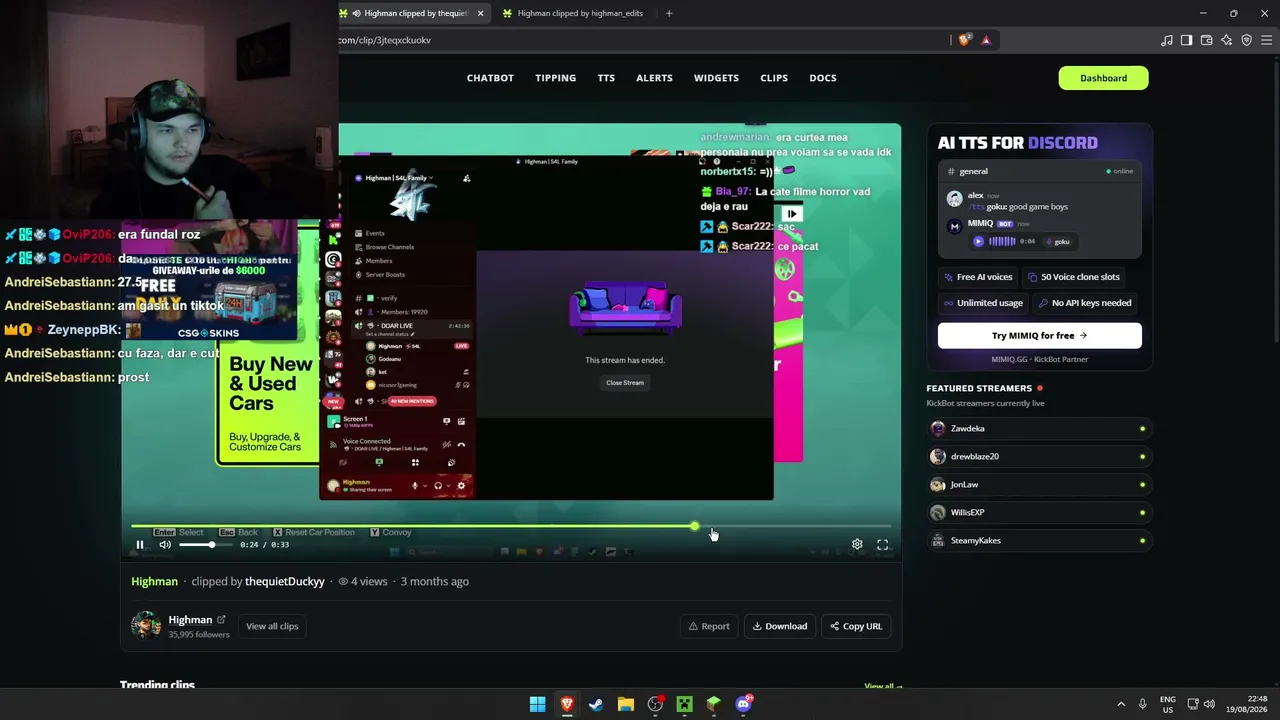
Task: Open the DOCS nav link
Action: click(x=823, y=78)
